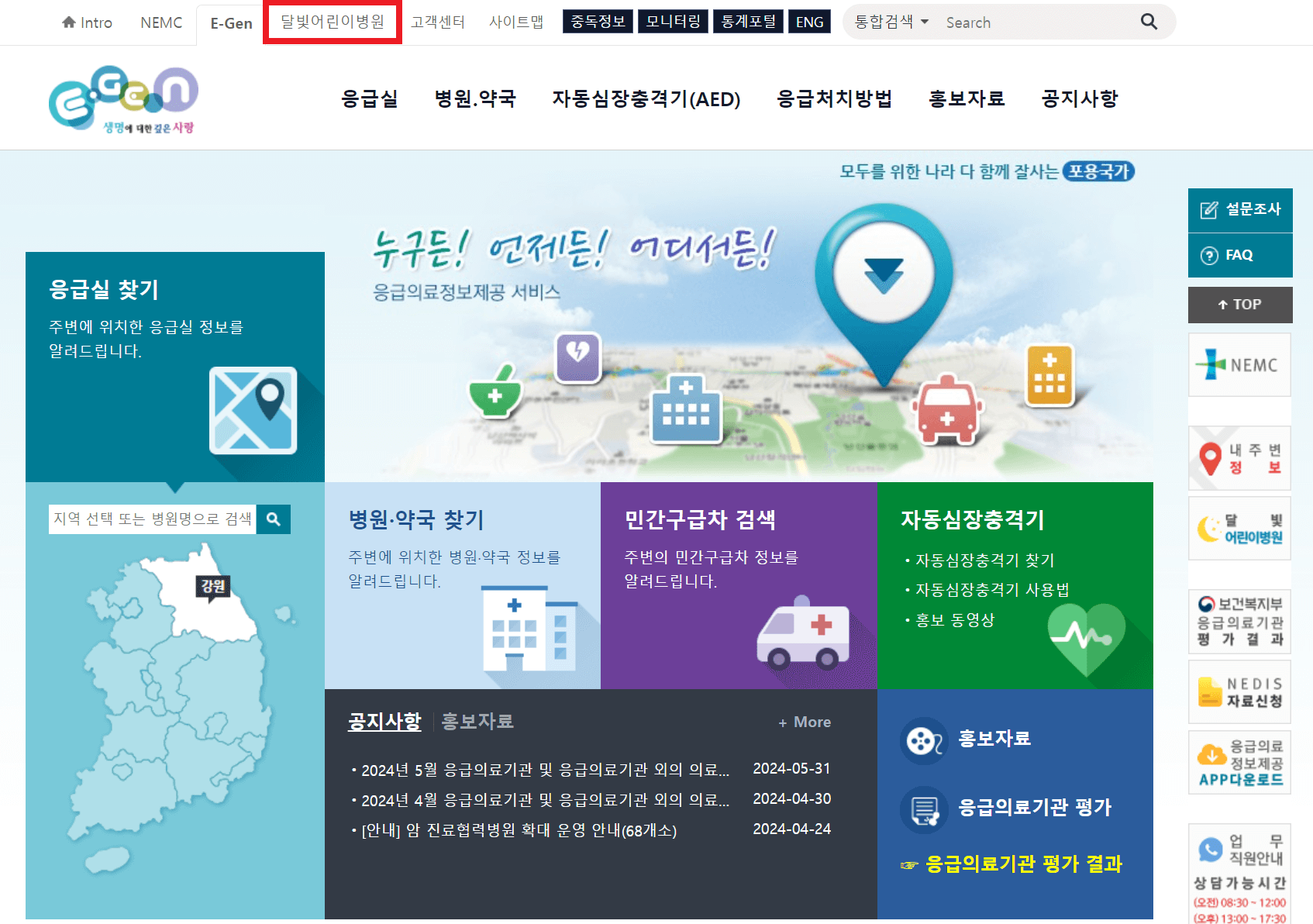Click the TOP scroll button
The height and width of the screenshot is (924, 1313).
click(x=1239, y=305)
